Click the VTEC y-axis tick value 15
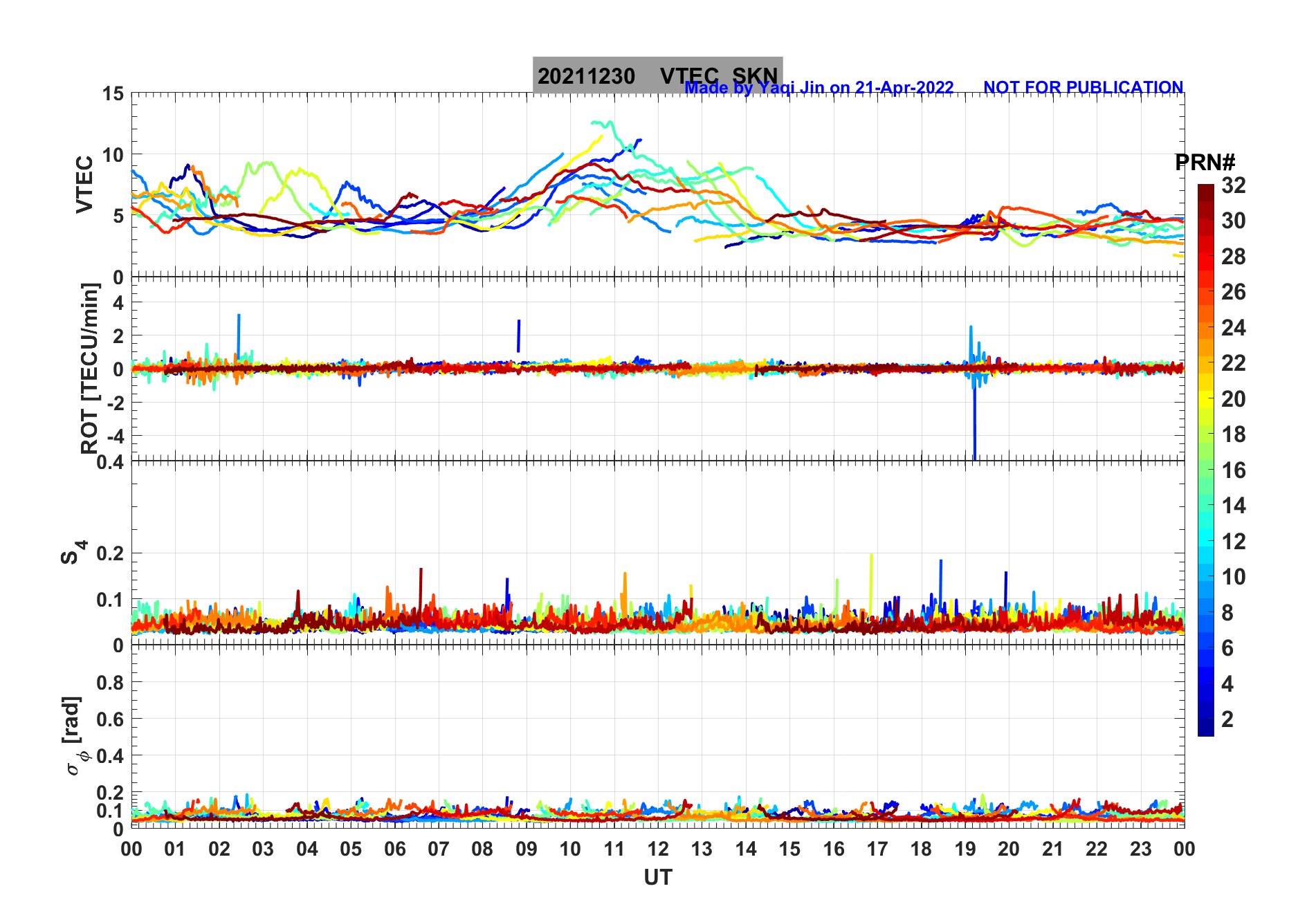The width and height of the screenshot is (1316, 920). pos(113,94)
